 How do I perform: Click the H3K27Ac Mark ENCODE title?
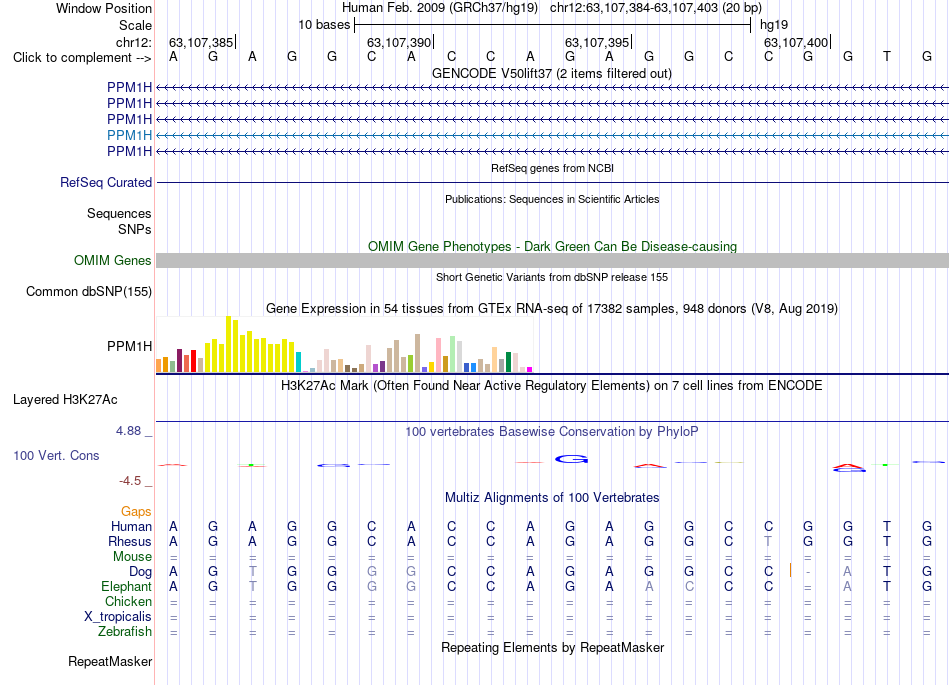tap(551, 386)
